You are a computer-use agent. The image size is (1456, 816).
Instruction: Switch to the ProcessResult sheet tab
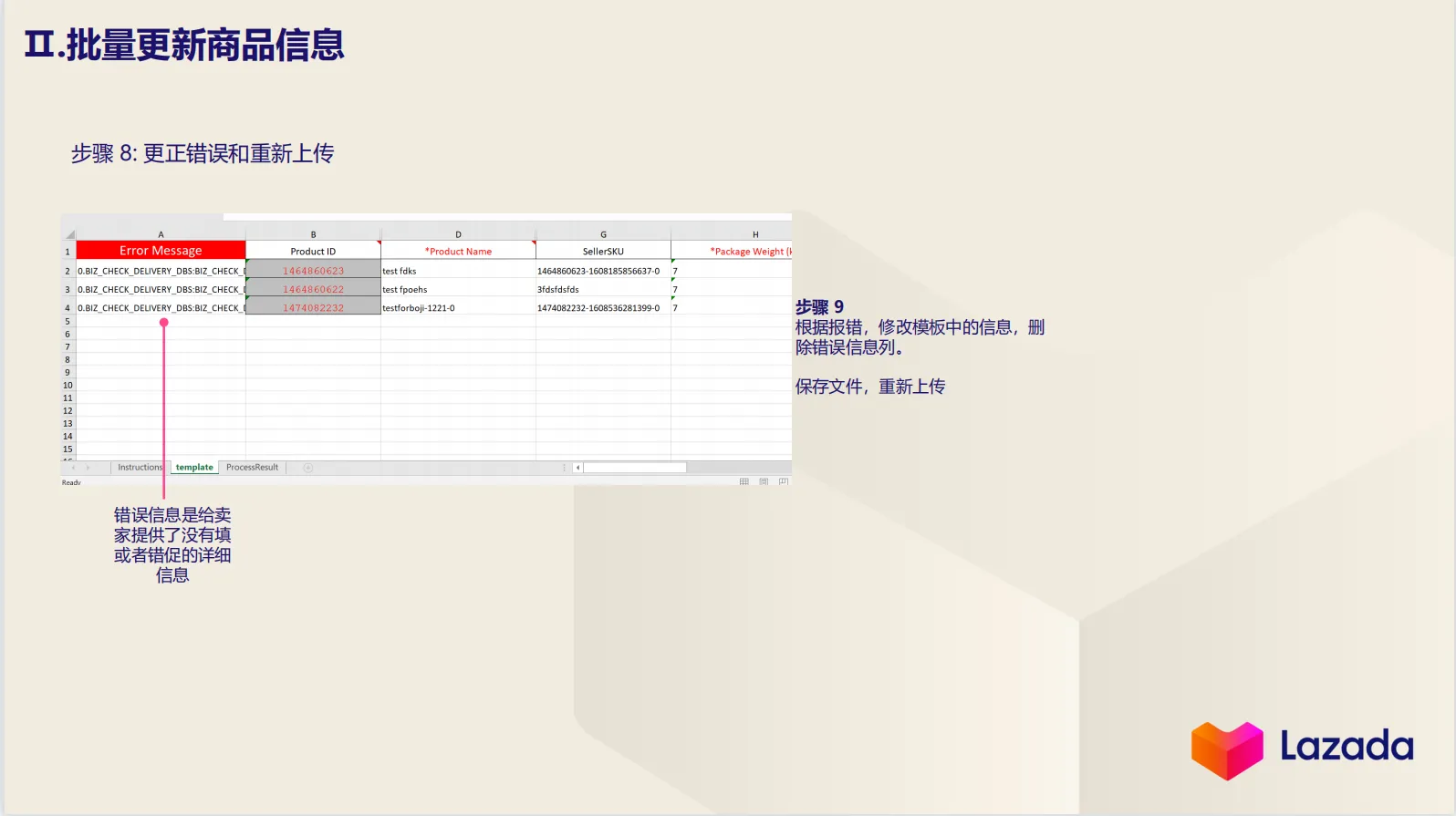point(252,468)
